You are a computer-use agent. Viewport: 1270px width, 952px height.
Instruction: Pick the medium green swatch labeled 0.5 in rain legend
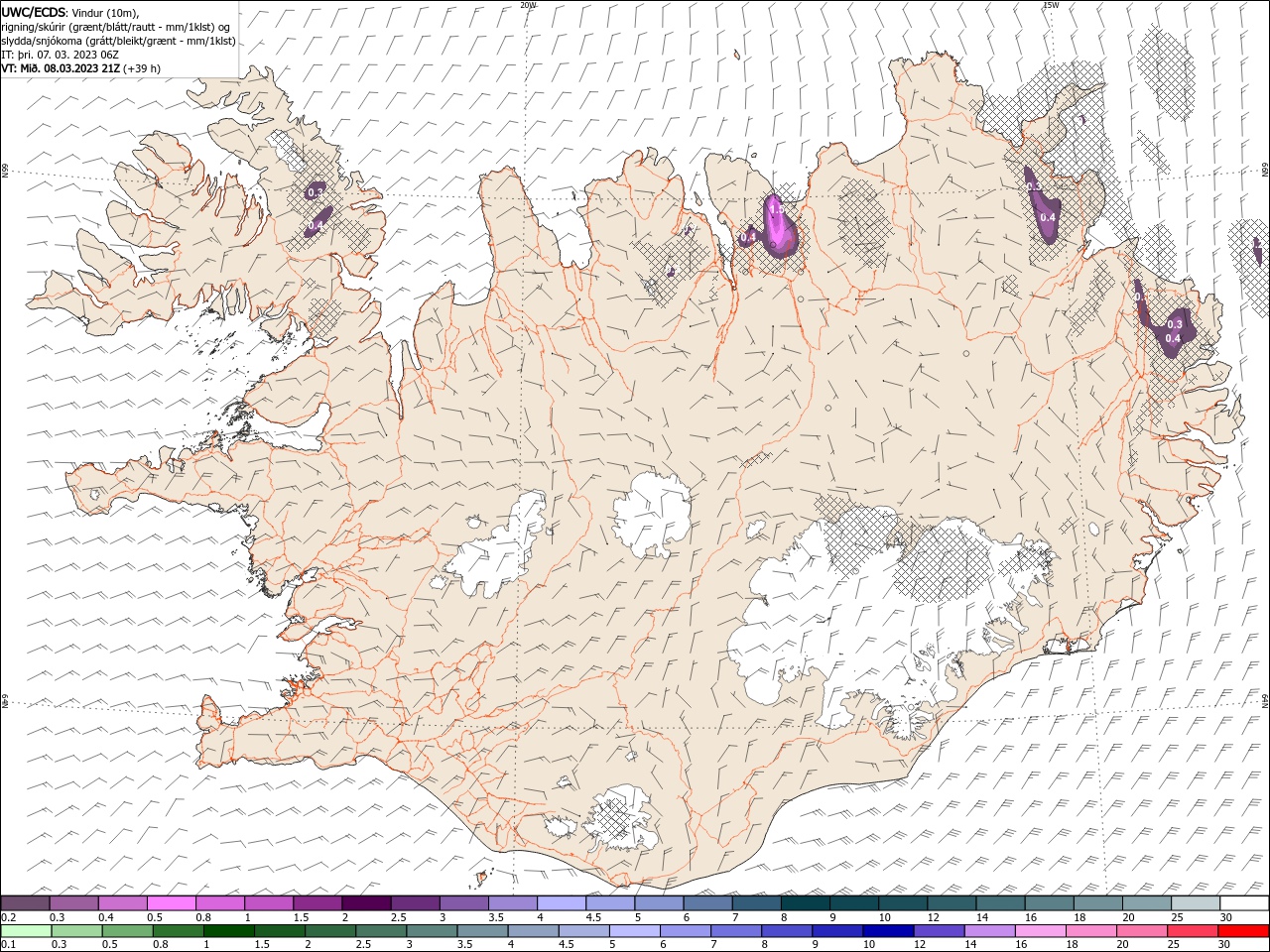click(128, 931)
